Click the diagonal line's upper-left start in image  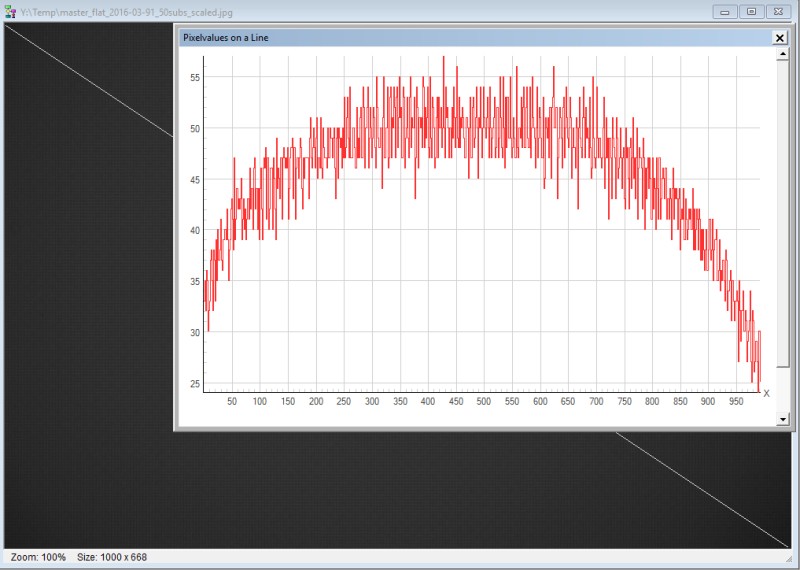pyautogui.click(x=8, y=27)
